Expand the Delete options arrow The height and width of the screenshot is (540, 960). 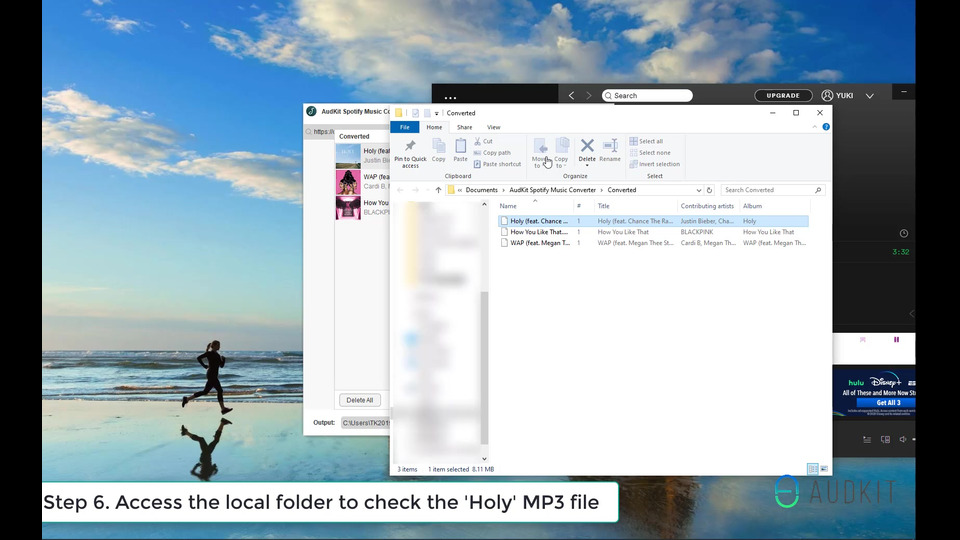click(x=587, y=165)
